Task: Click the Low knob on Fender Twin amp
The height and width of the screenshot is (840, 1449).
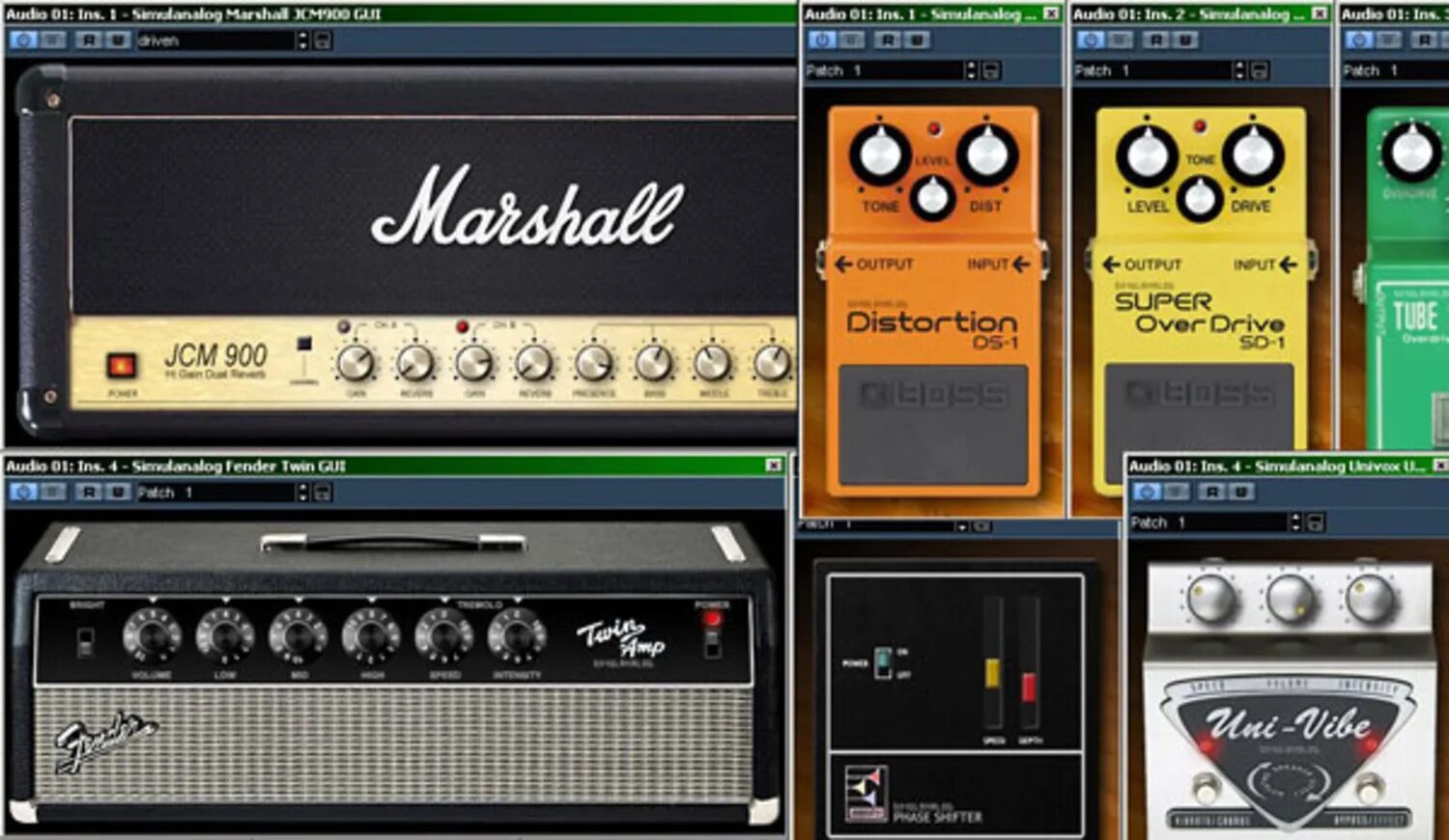Action: pos(225,635)
